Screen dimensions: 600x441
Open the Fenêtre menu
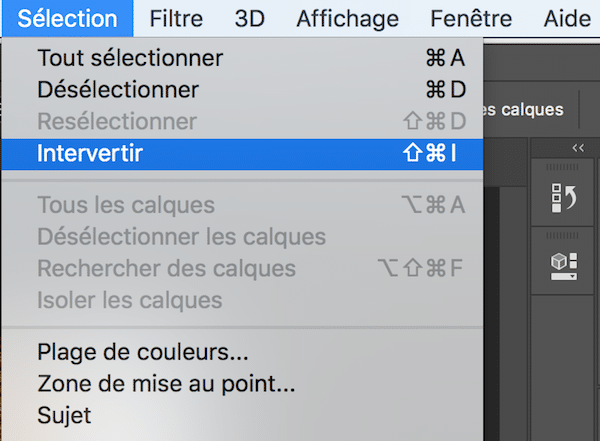click(470, 18)
